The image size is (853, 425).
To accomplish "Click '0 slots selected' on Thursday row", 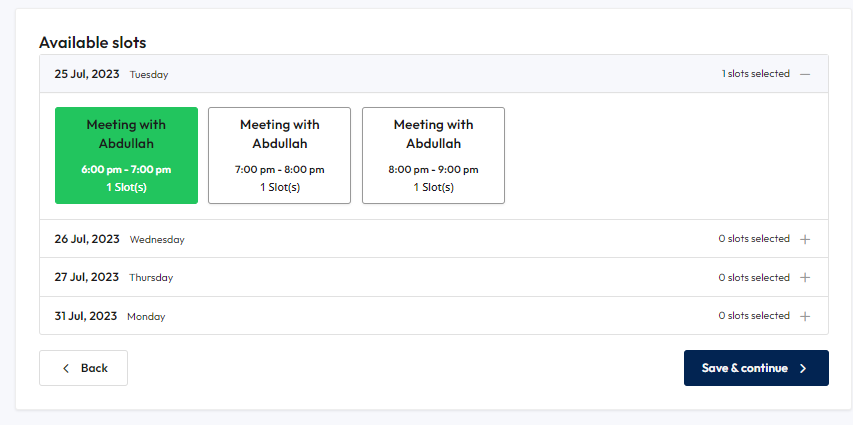I will click(x=754, y=278).
